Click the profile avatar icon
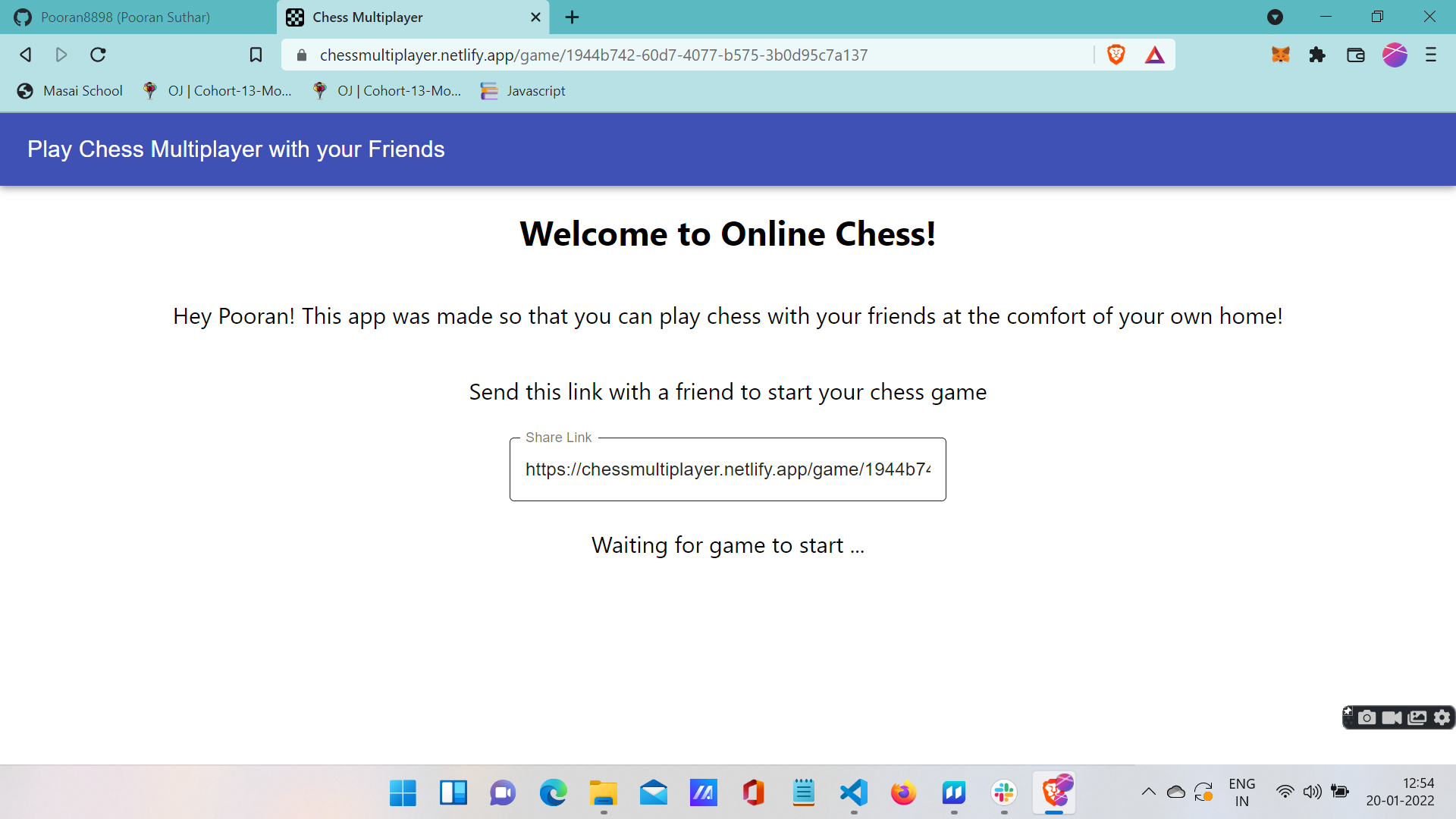Image resolution: width=1456 pixels, height=819 pixels. pyautogui.click(x=1394, y=55)
